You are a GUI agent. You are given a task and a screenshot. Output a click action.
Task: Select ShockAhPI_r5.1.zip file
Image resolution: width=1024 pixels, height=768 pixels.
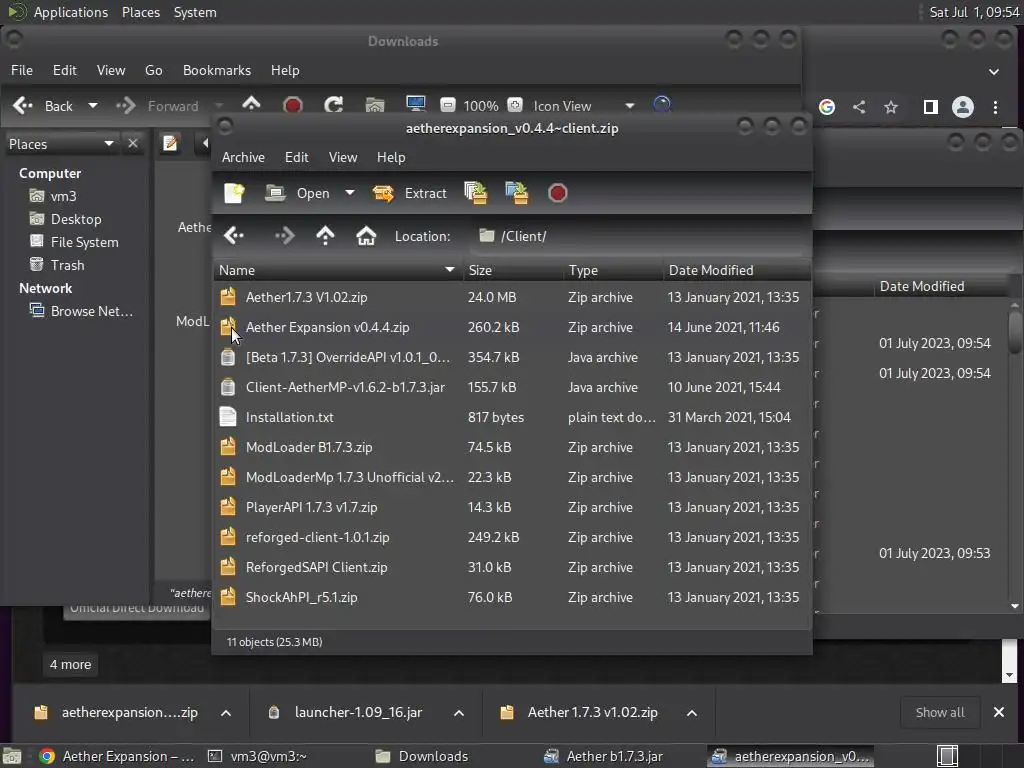[x=512, y=598]
